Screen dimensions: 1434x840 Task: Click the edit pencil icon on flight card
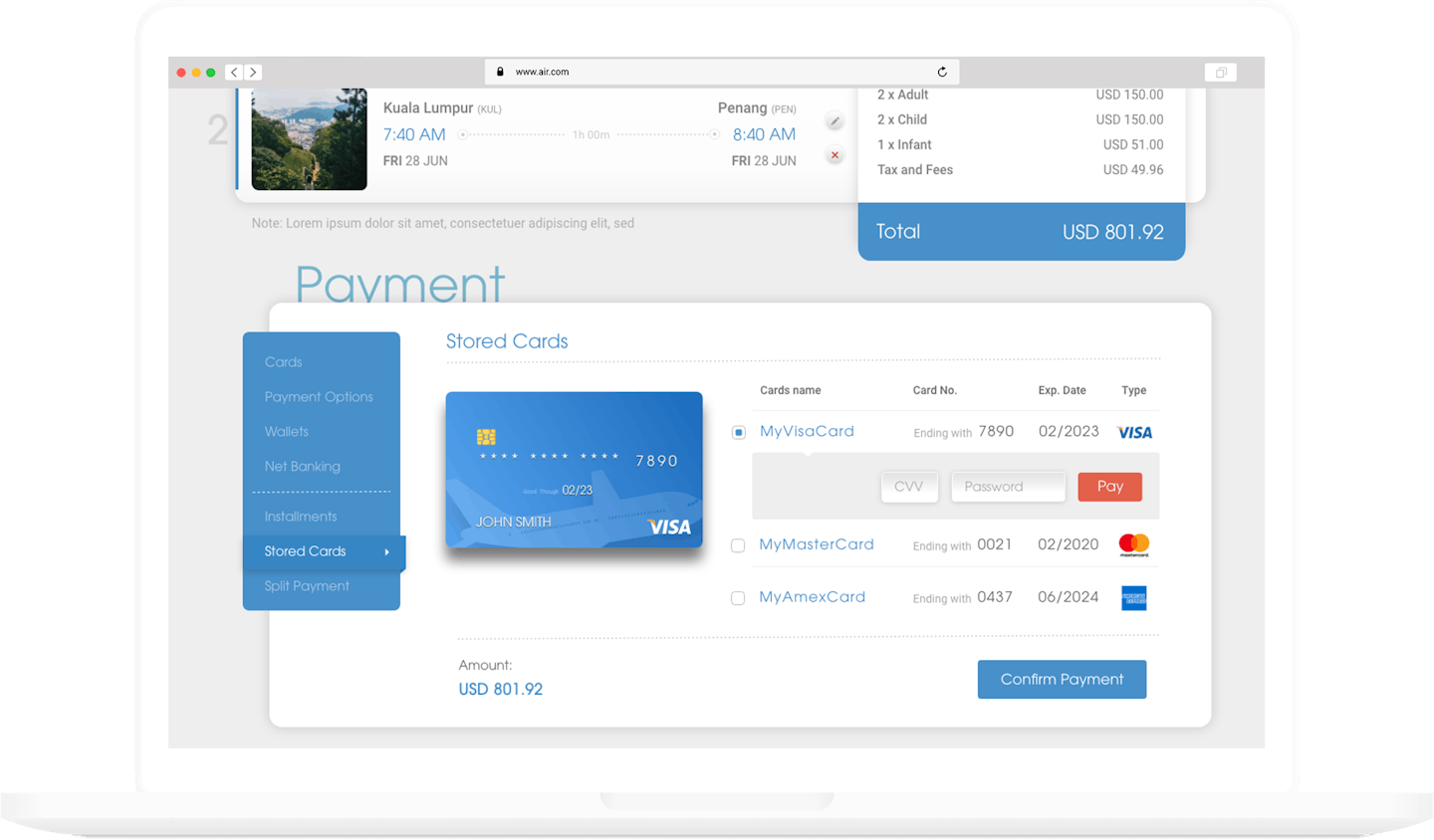[835, 121]
